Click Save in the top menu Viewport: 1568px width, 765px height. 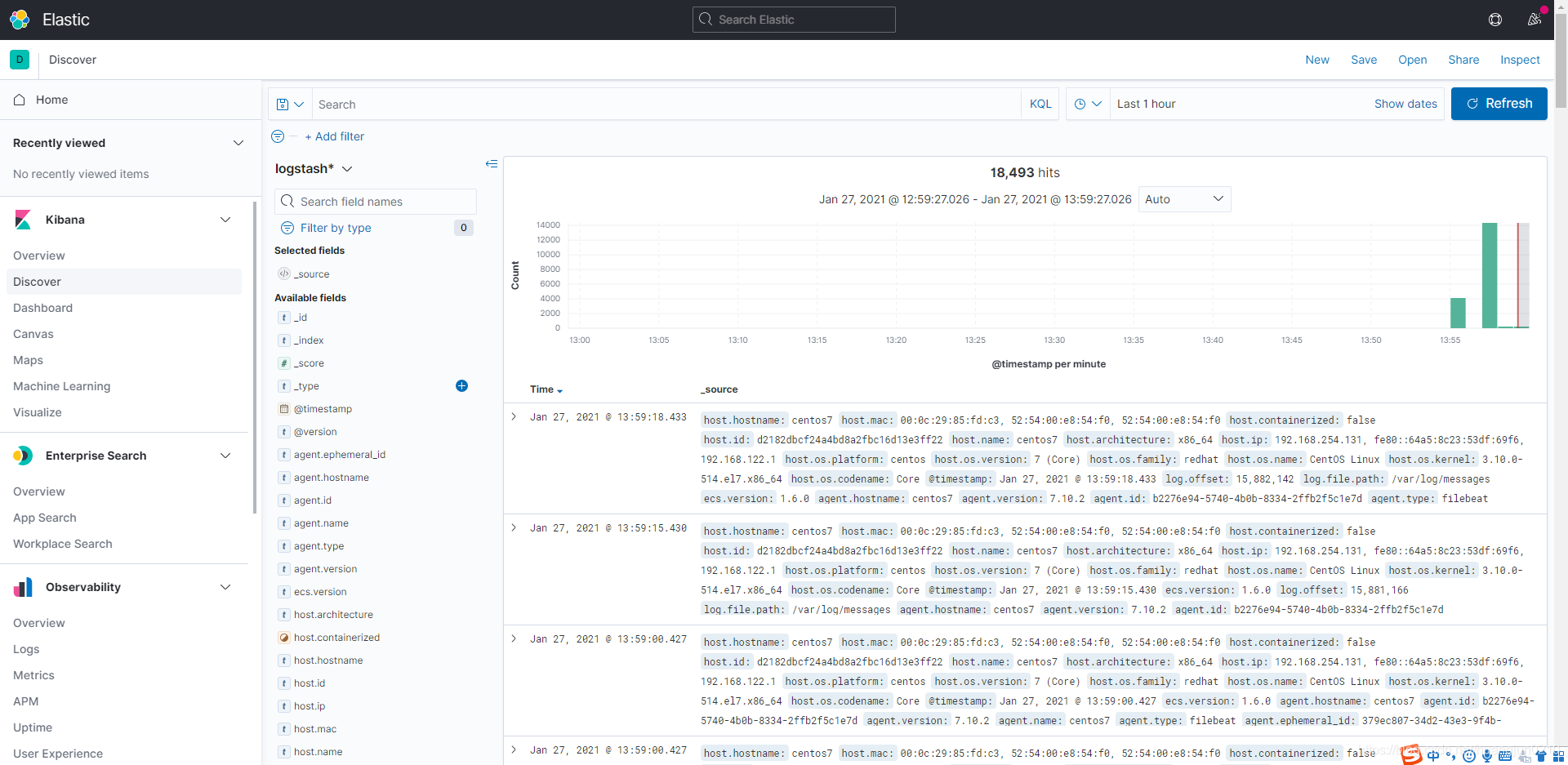coord(1364,60)
